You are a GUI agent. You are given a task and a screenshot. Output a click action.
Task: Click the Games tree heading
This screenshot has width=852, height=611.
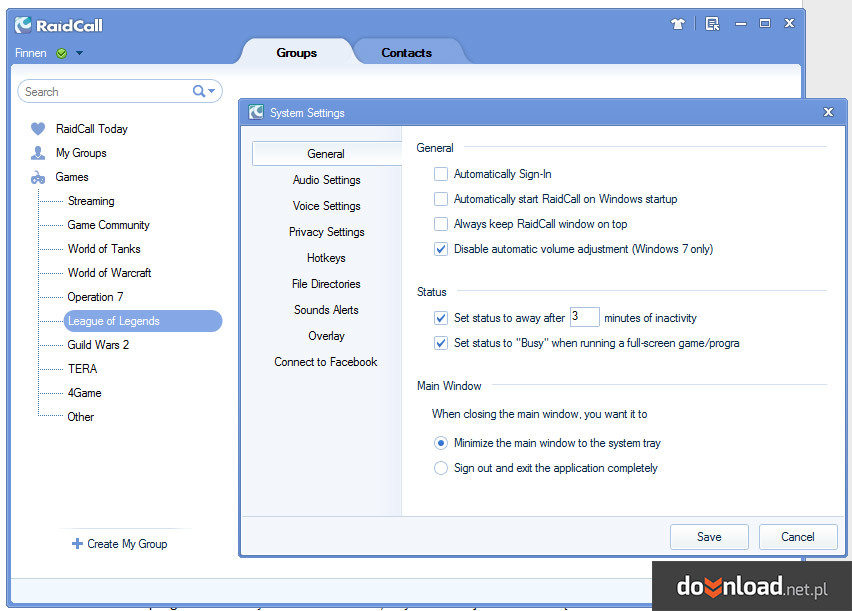coord(72,177)
